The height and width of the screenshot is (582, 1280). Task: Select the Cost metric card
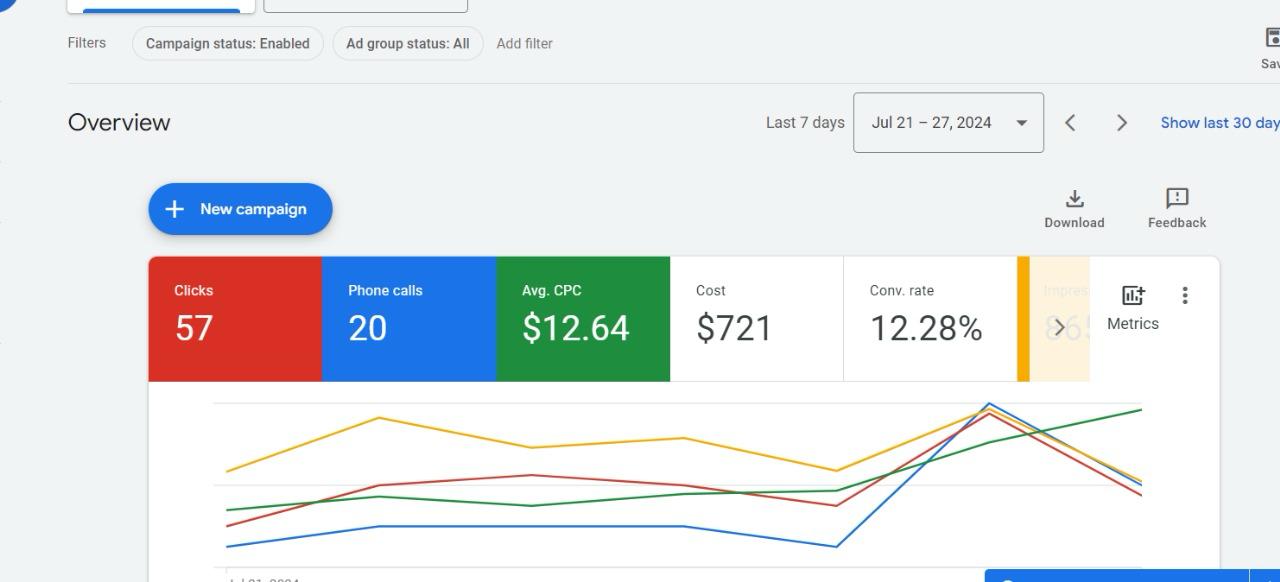pos(757,319)
